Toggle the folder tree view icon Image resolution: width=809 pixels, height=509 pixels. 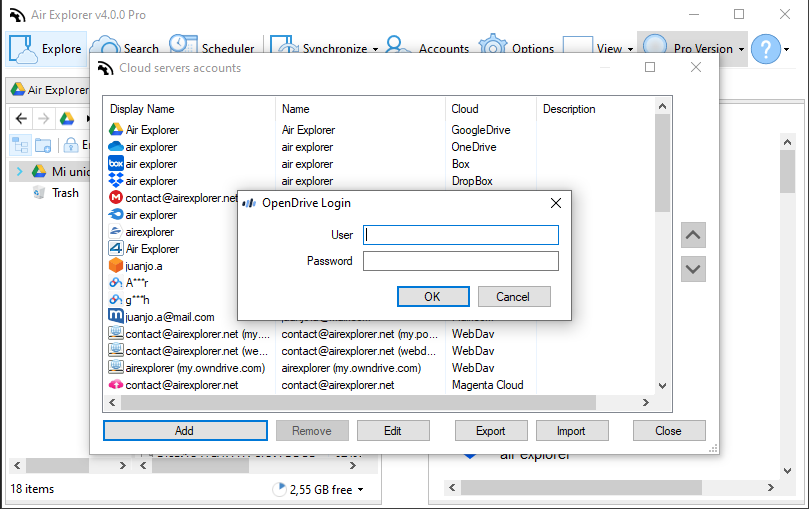(x=20, y=145)
